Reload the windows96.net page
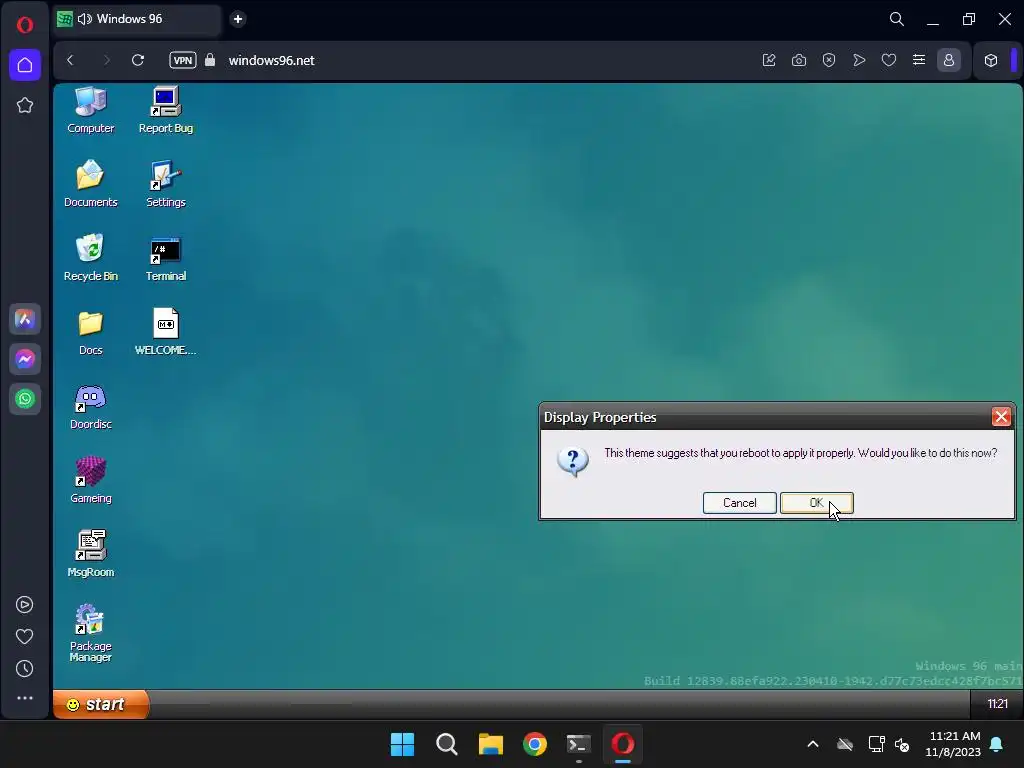1024x768 pixels. click(138, 60)
